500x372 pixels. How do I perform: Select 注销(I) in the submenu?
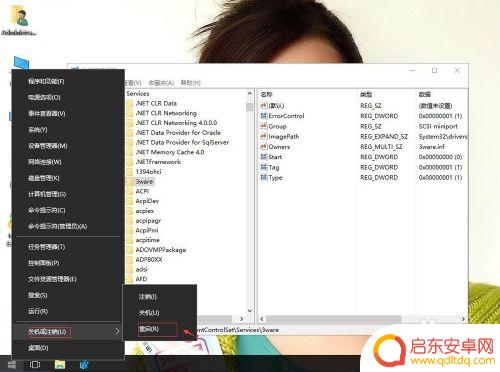click(x=160, y=297)
